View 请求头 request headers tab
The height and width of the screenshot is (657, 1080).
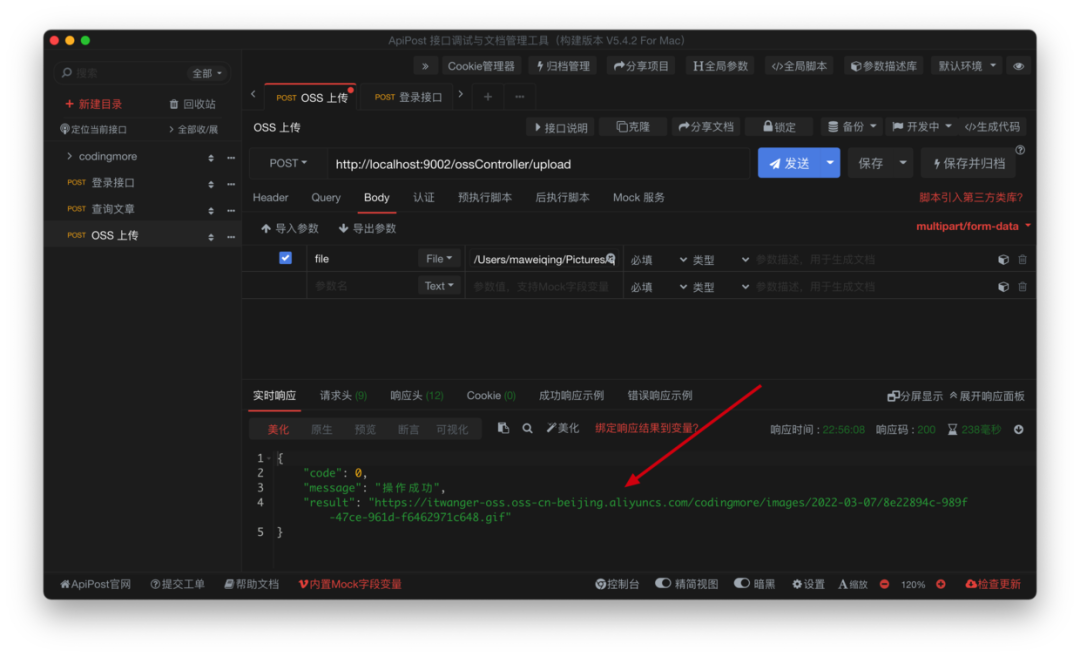[343, 395]
